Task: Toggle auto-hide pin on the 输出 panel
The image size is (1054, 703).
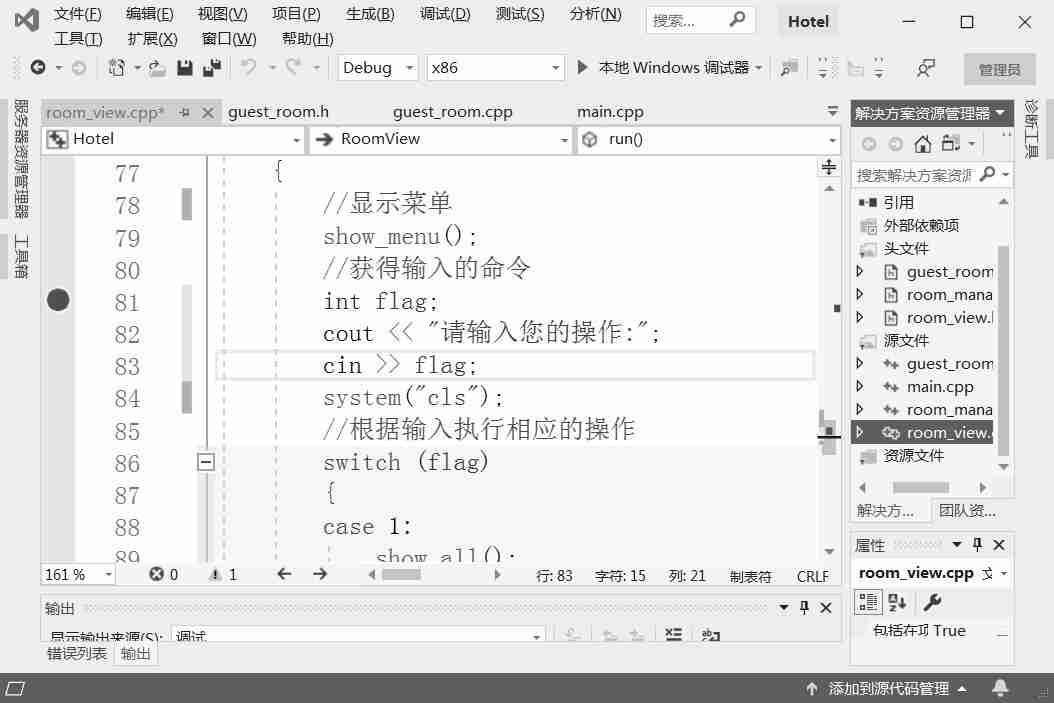Action: tap(804, 608)
